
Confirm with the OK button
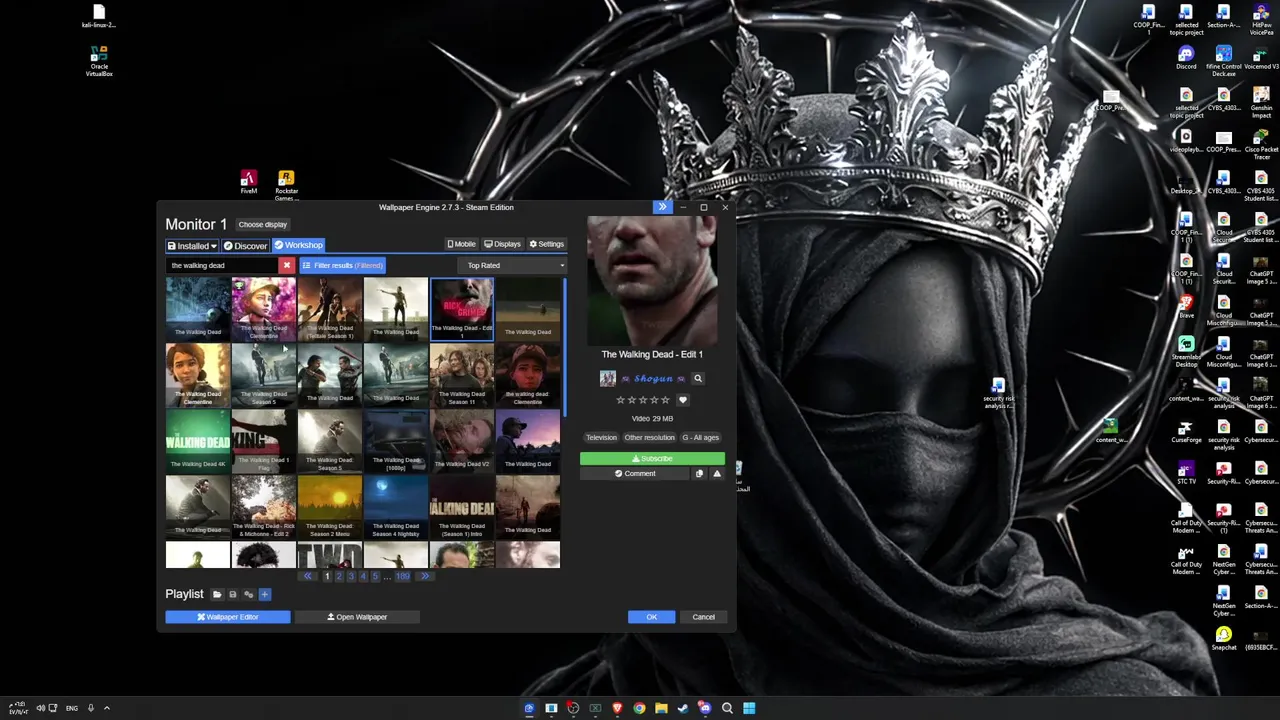pos(651,617)
